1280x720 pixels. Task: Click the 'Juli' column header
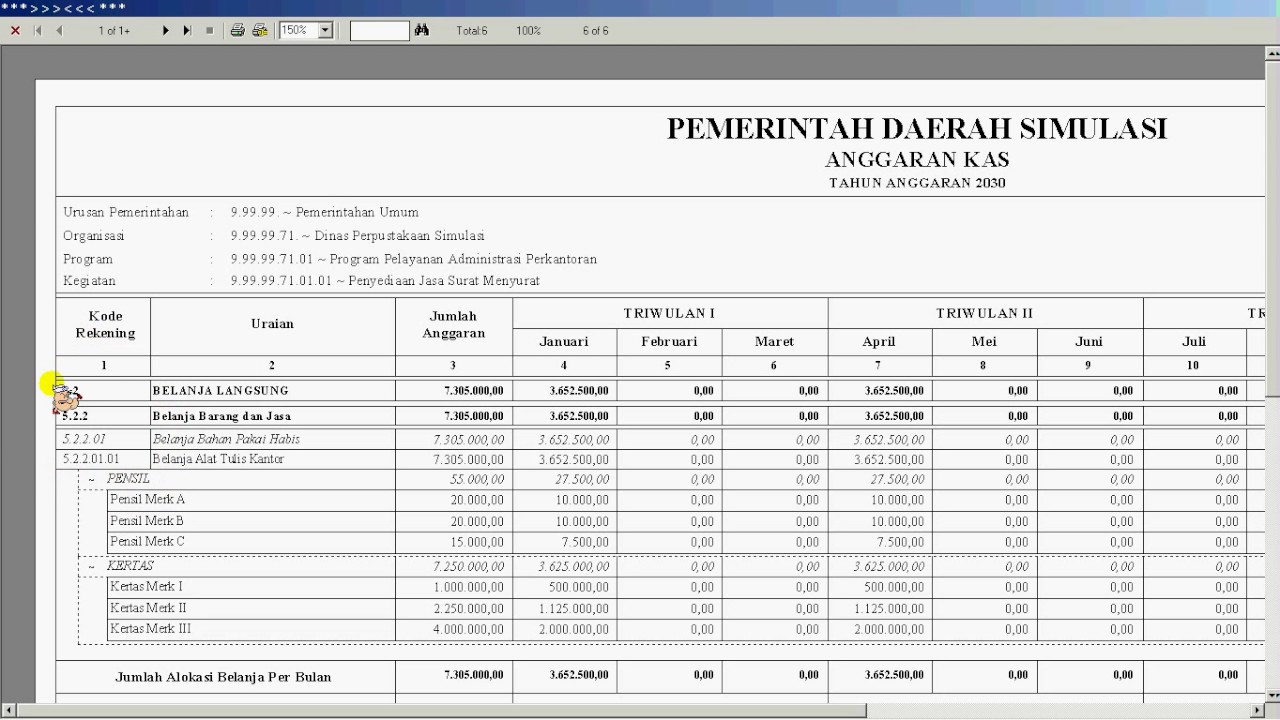(1194, 342)
